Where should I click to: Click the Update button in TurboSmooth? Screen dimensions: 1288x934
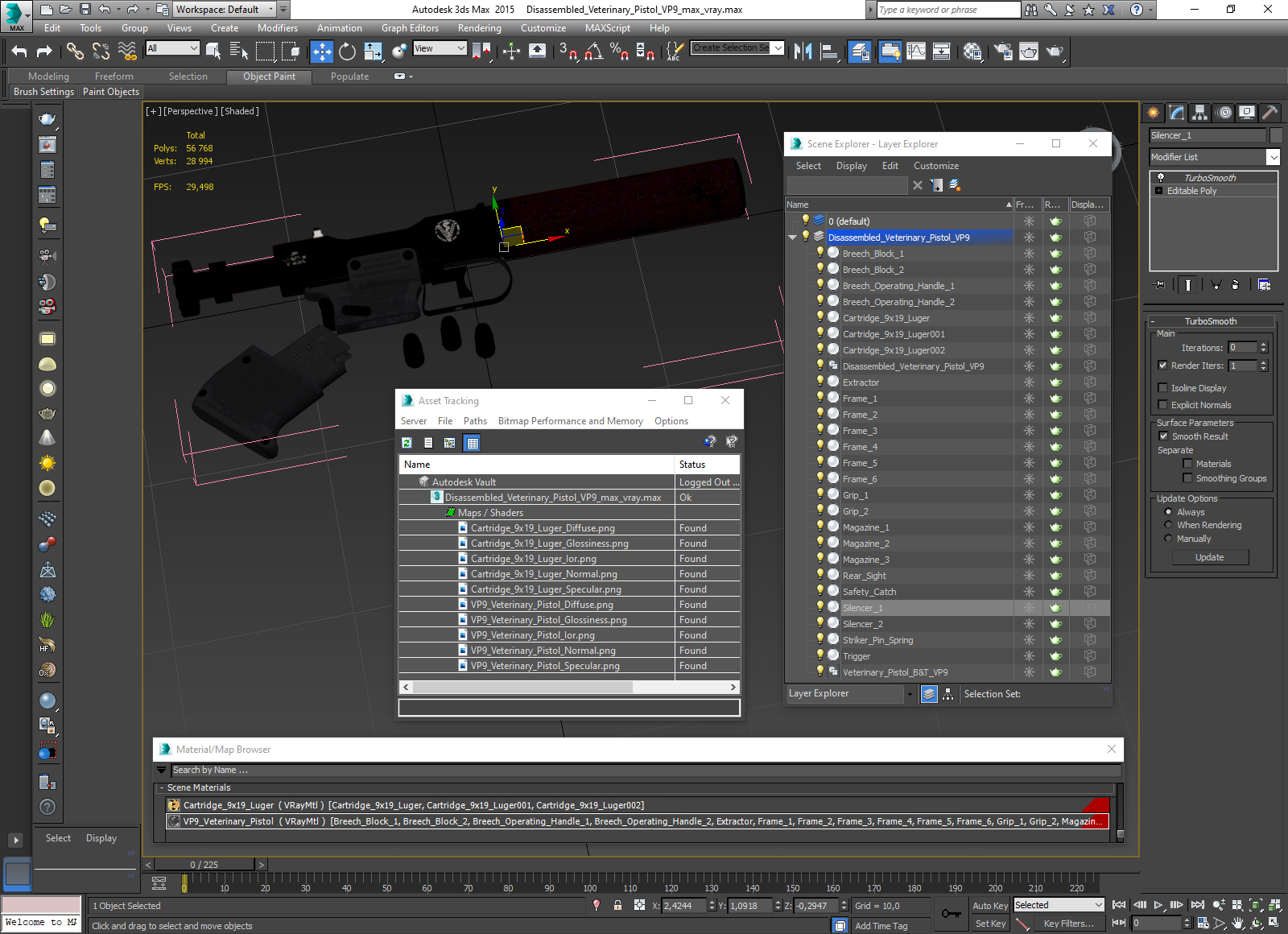pyautogui.click(x=1209, y=557)
